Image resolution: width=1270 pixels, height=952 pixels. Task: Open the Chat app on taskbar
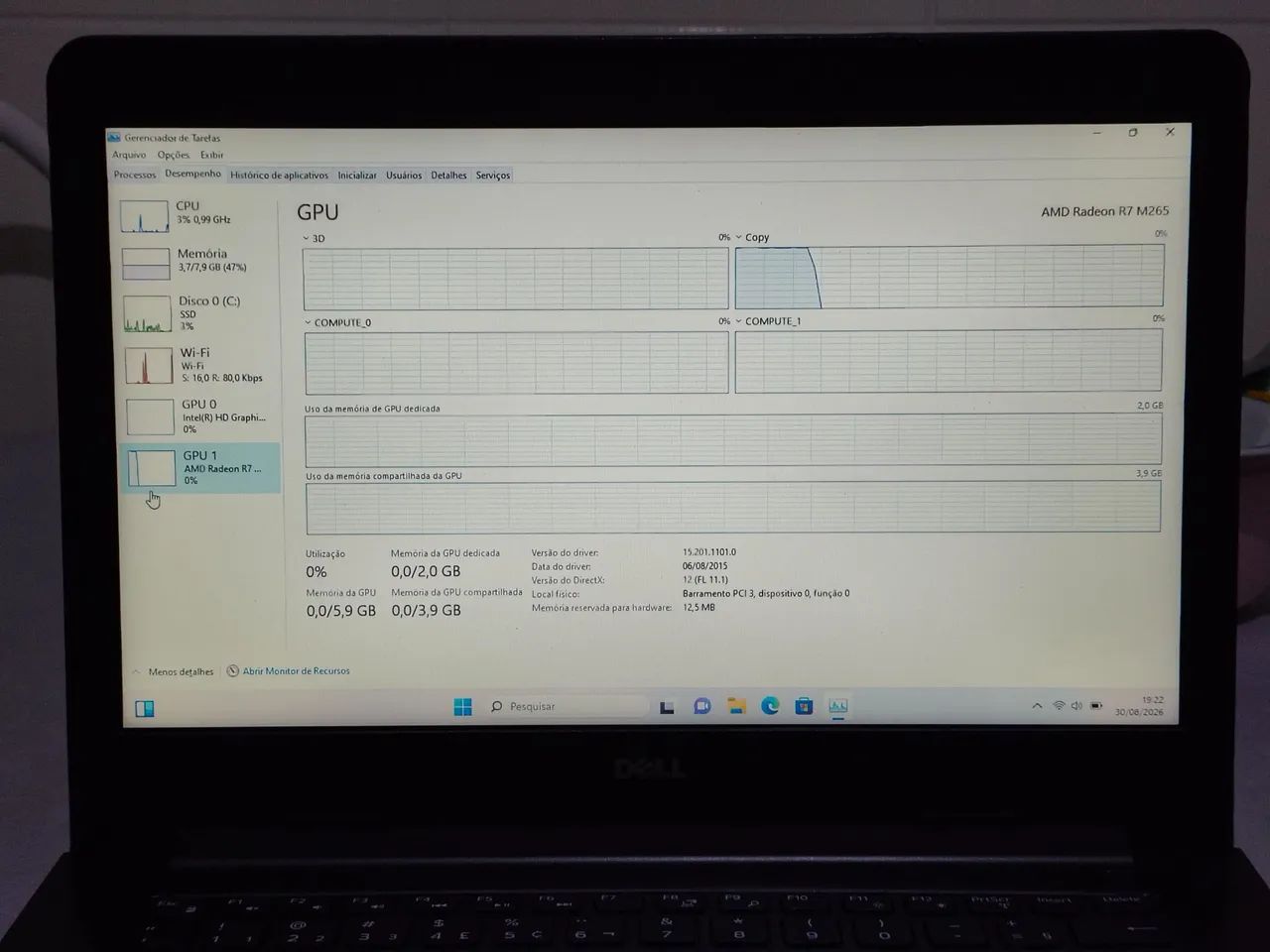[702, 706]
